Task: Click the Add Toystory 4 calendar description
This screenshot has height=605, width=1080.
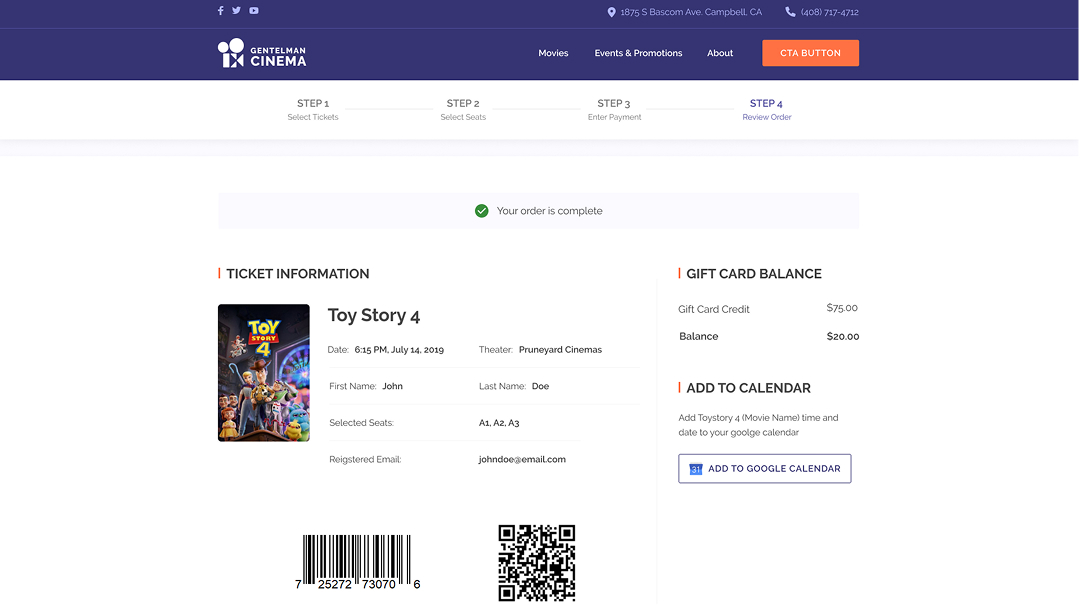Action: [758, 425]
